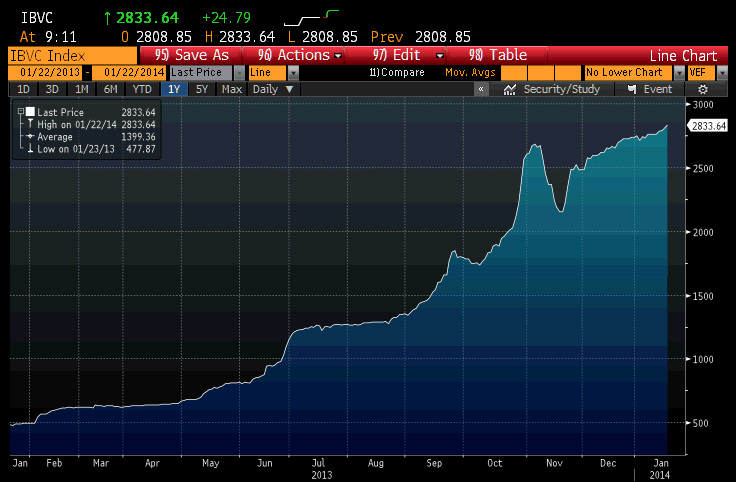Select the 1Y time range
Image resolution: width=736 pixels, height=482 pixels.
click(174, 89)
